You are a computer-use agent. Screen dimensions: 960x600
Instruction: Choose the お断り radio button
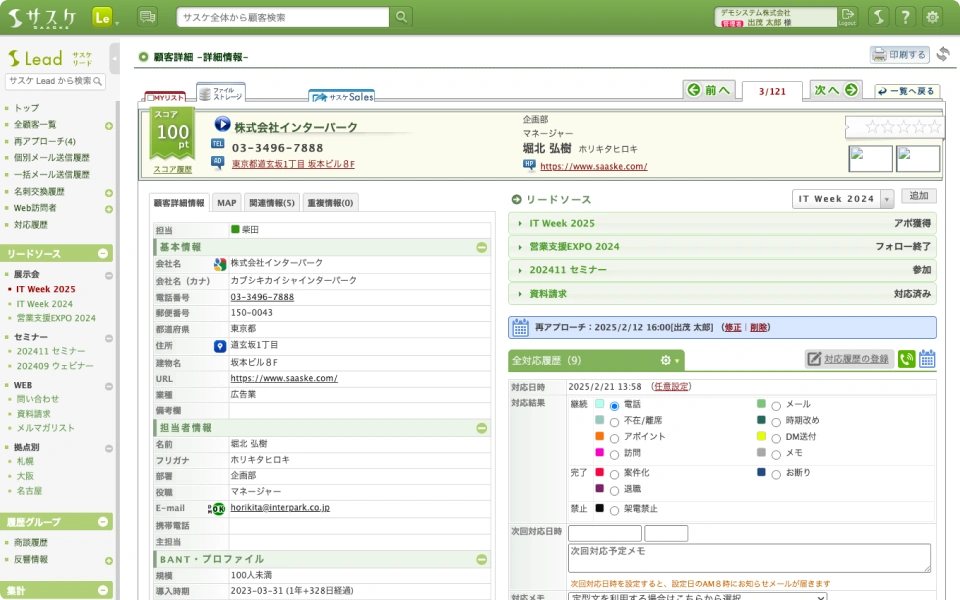pos(776,473)
